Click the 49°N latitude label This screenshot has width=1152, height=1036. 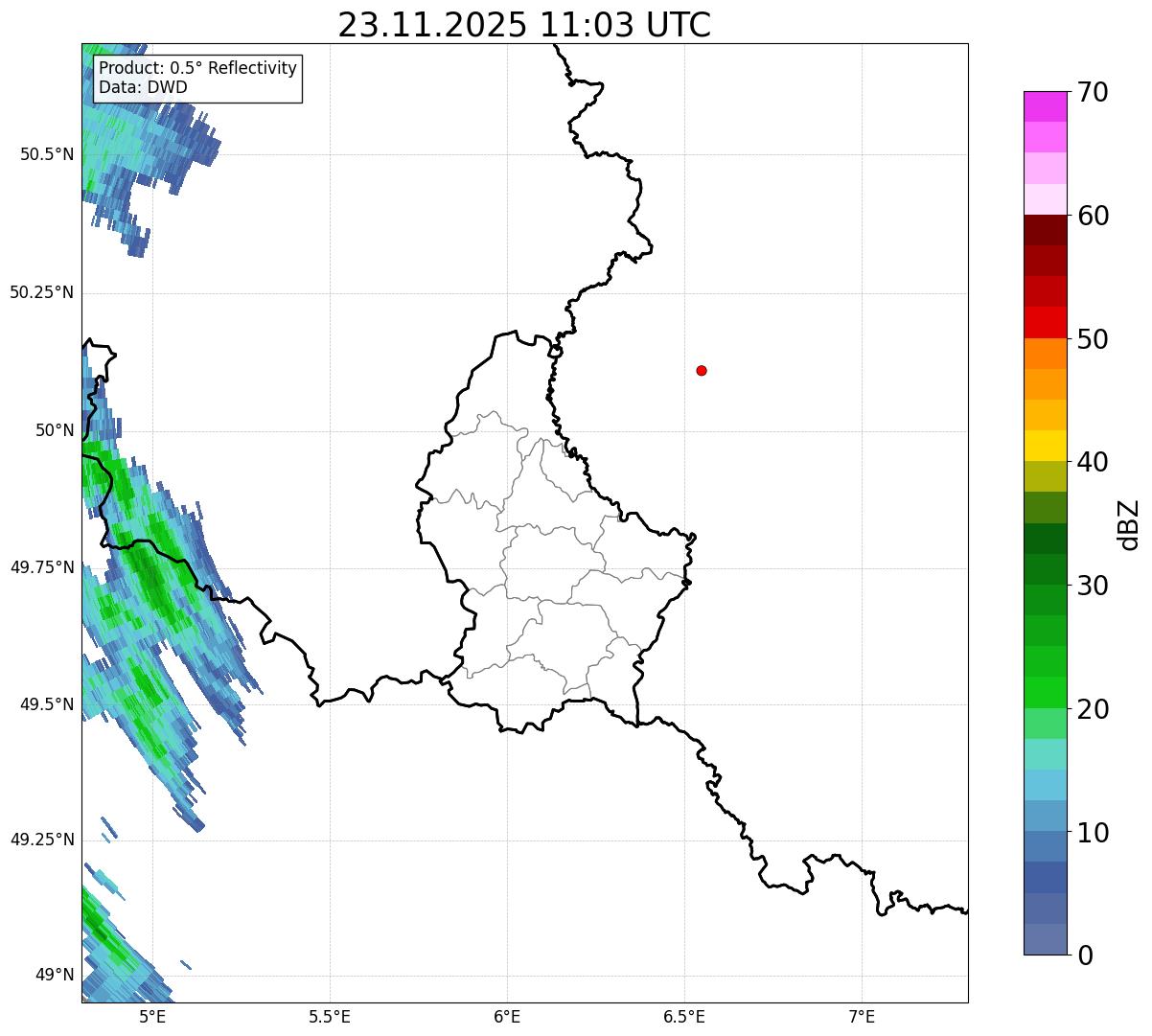[x=55, y=976]
